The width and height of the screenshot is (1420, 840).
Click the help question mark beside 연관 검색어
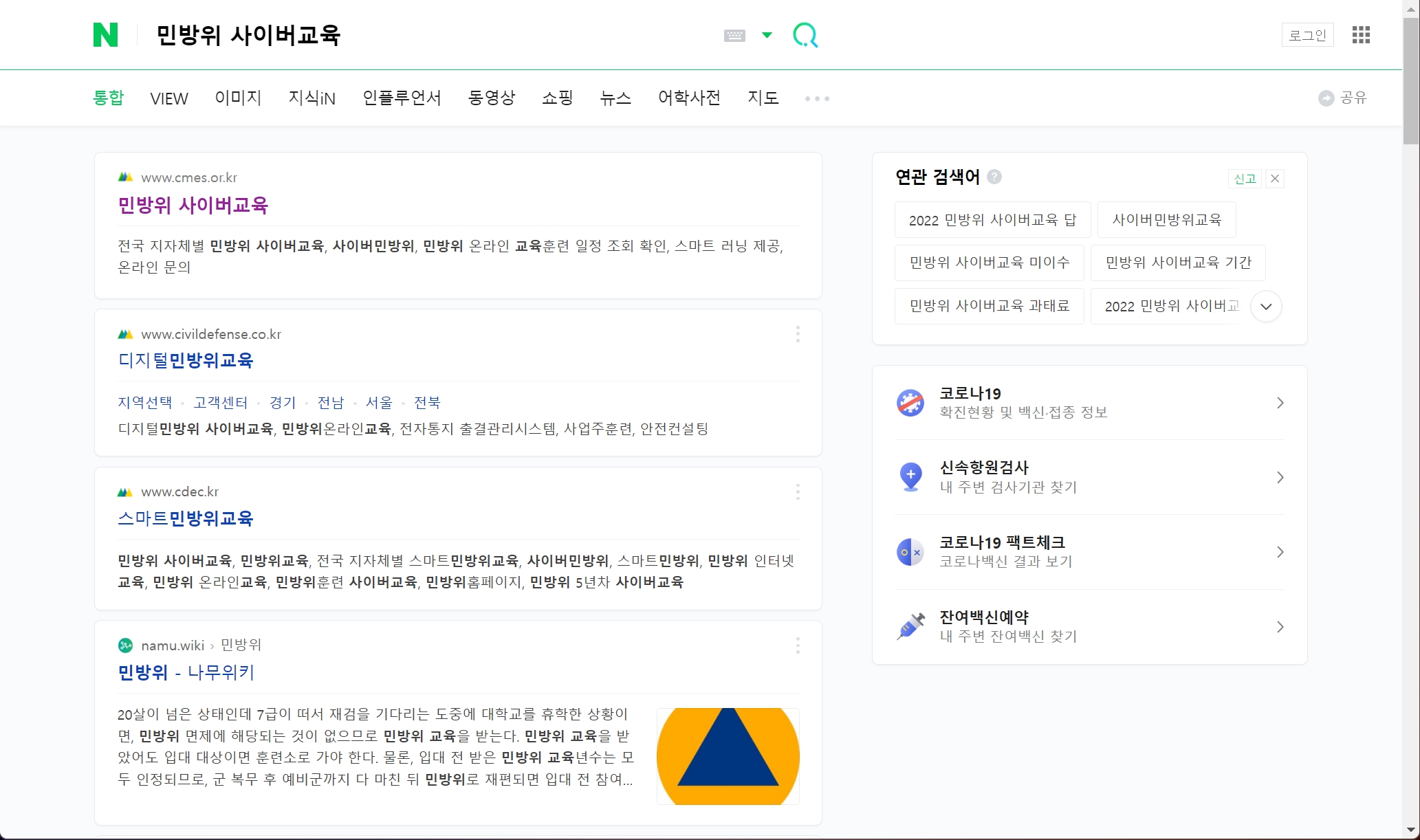tap(994, 177)
